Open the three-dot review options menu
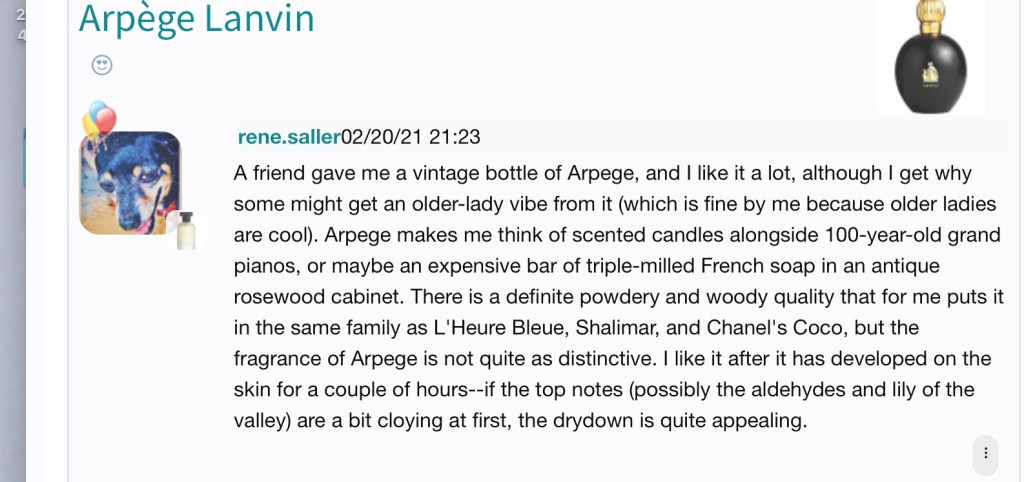Viewport: 1024px width, 482px height. 985,453
